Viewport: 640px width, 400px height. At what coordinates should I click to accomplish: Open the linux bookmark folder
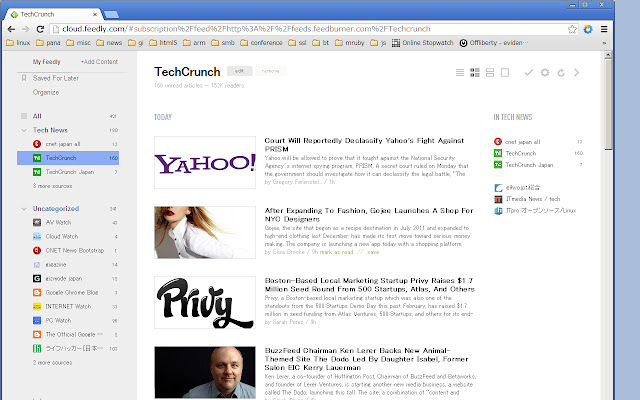(18, 42)
